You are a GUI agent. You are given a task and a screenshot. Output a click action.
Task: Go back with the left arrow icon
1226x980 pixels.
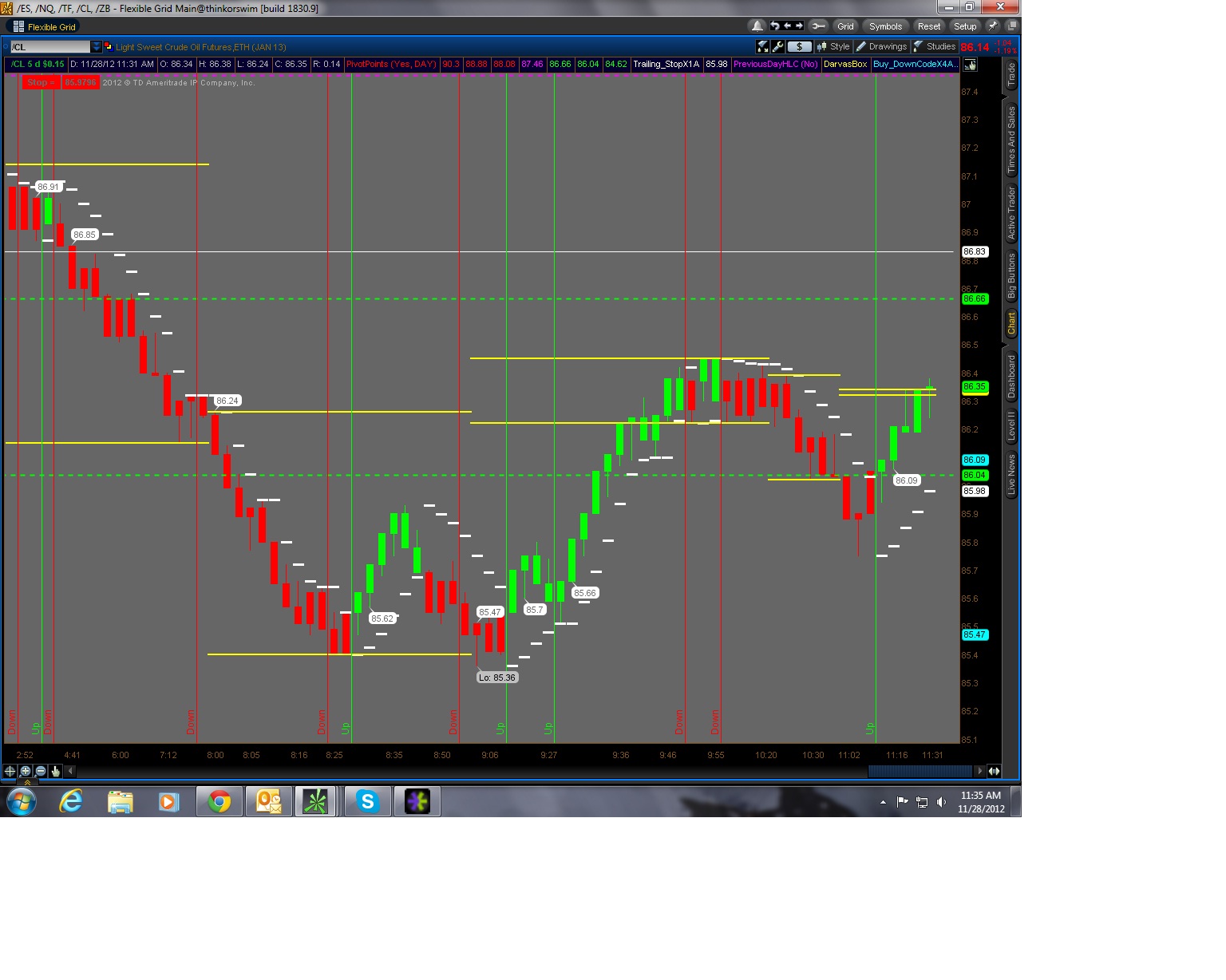coord(787,26)
